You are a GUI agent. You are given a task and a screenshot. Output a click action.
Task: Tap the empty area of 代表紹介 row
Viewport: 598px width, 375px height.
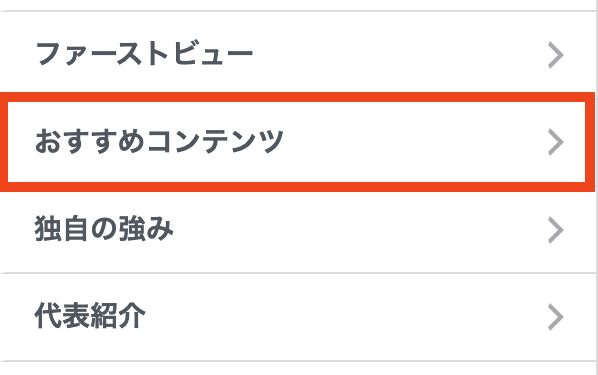point(343,316)
